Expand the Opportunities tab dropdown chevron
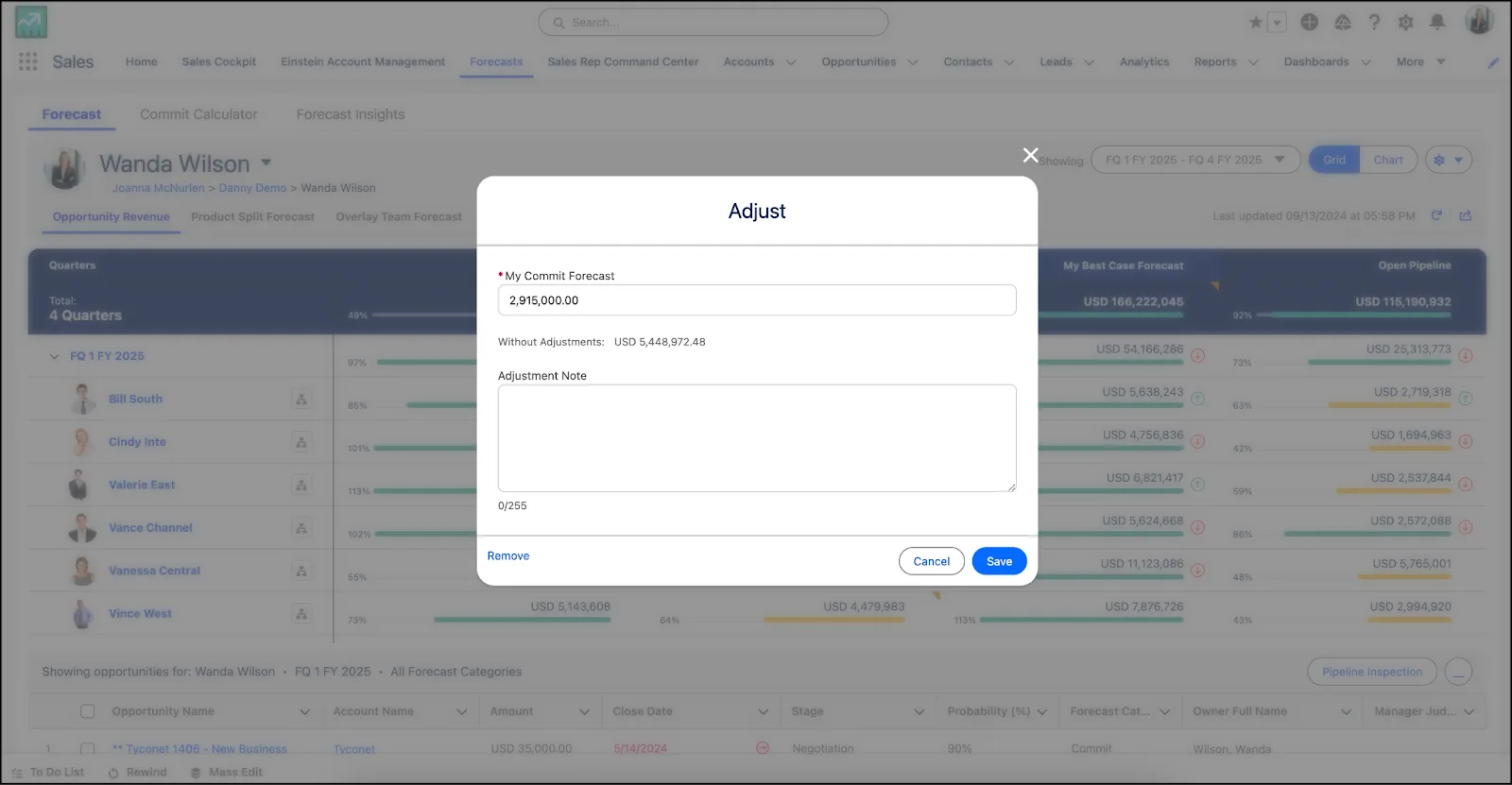This screenshot has width=1512, height=785. (913, 62)
